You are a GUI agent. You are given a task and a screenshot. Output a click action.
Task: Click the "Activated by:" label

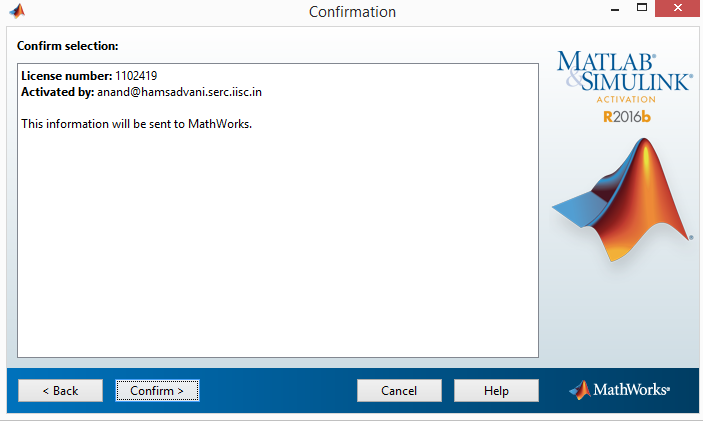(x=57, y=92)
